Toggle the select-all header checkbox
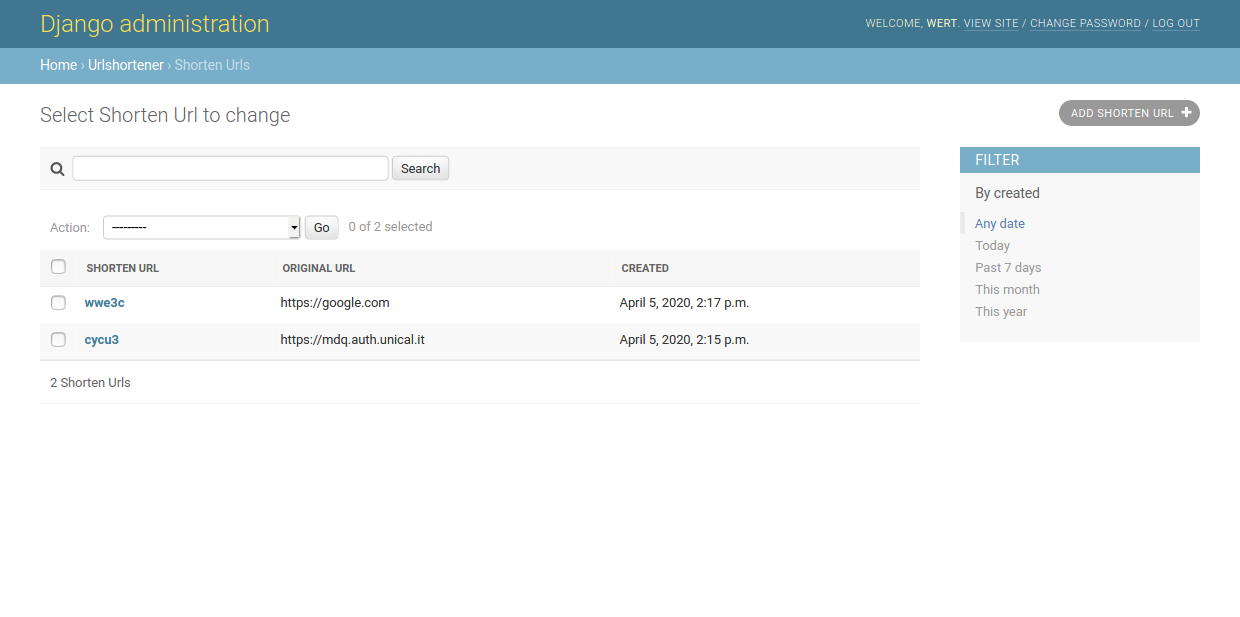The image size is (1240, 617). pos(58,266)
